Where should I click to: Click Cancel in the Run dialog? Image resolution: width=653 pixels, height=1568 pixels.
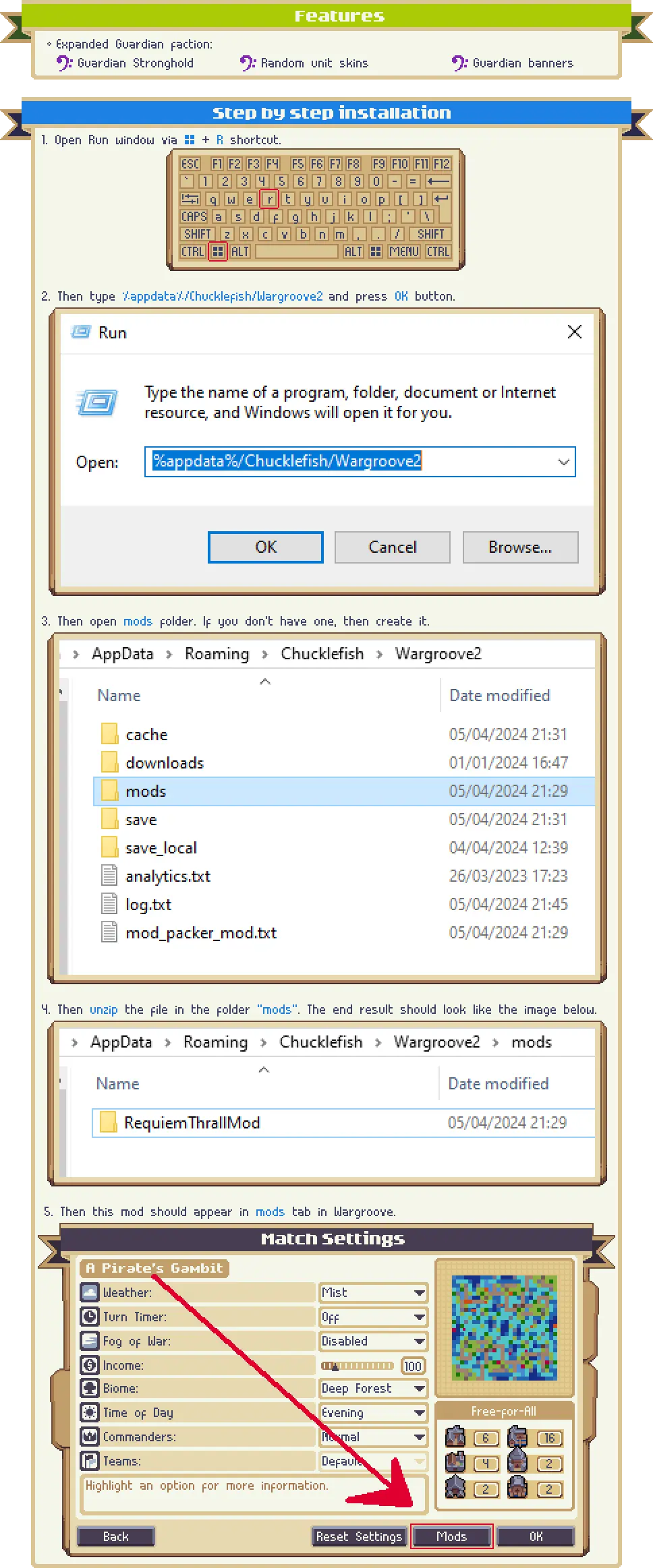[x=393, y=547]
